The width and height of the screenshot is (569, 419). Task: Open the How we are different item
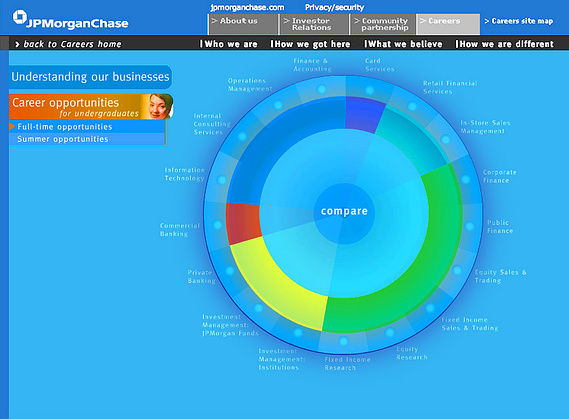click(504, 44)
